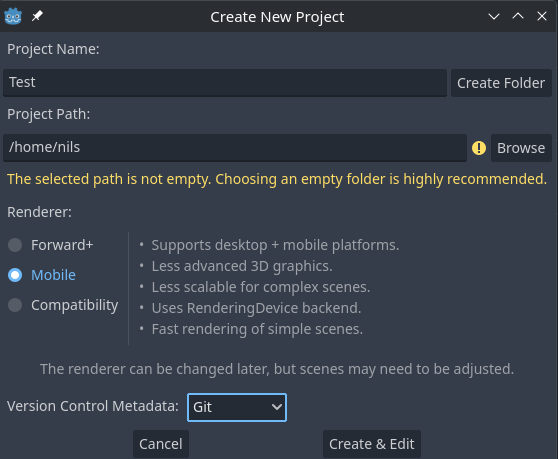Browse for a project path
This screenshot has width=558, height=459.
521,148
